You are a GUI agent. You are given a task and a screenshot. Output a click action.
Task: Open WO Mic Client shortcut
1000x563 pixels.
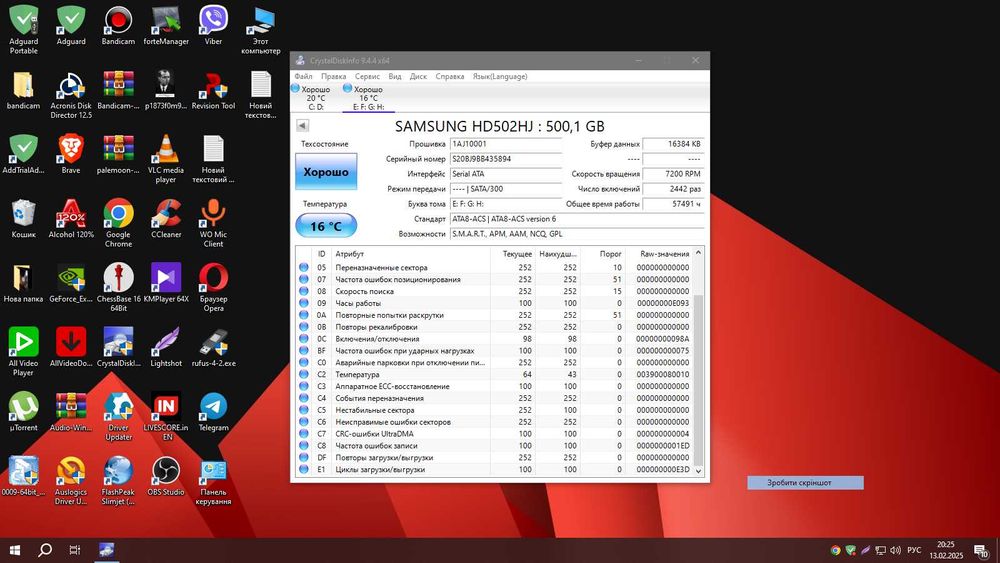(x=213, y=223)
